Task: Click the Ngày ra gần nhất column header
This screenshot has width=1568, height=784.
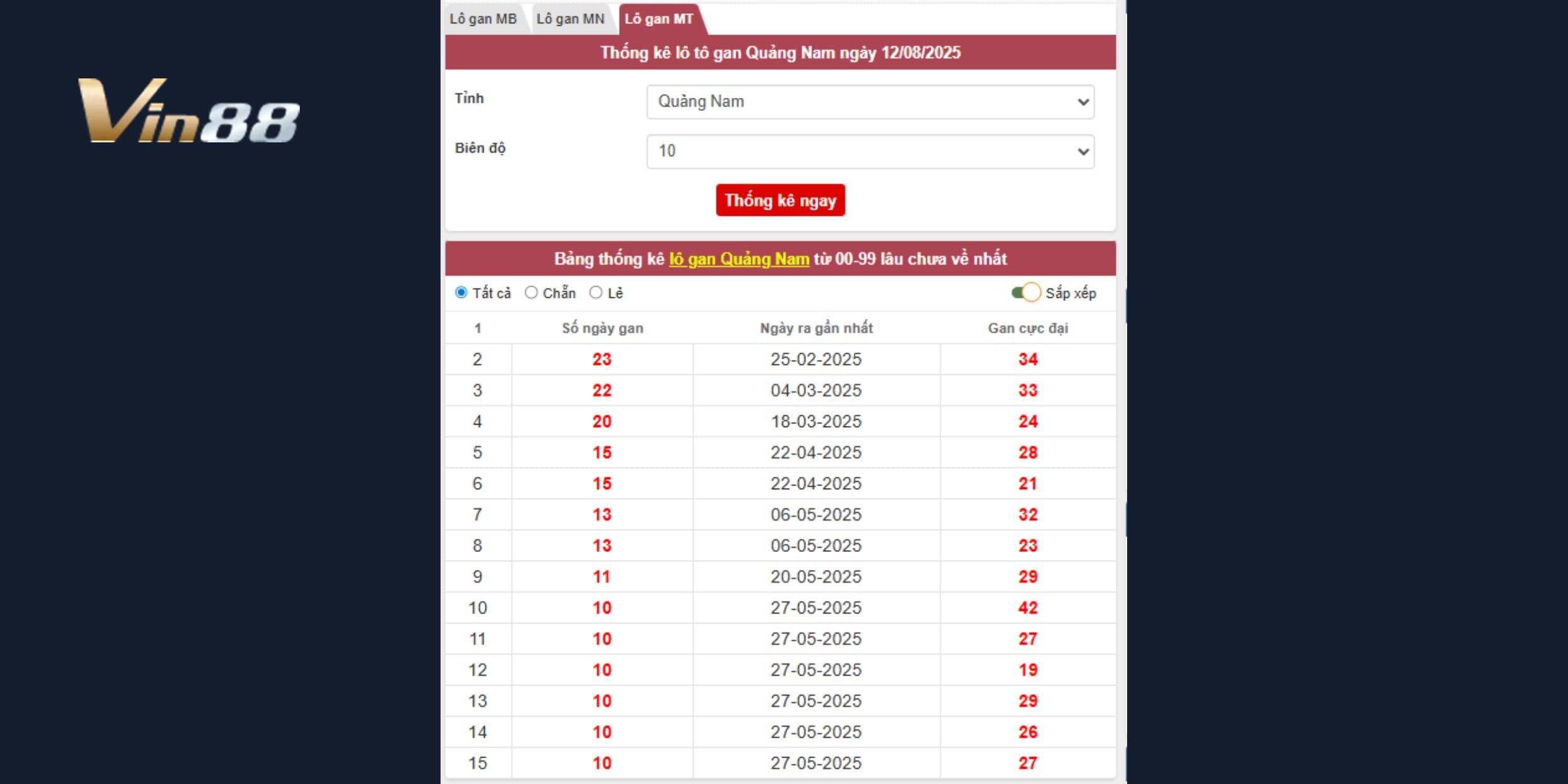Action: click(816, 328)
